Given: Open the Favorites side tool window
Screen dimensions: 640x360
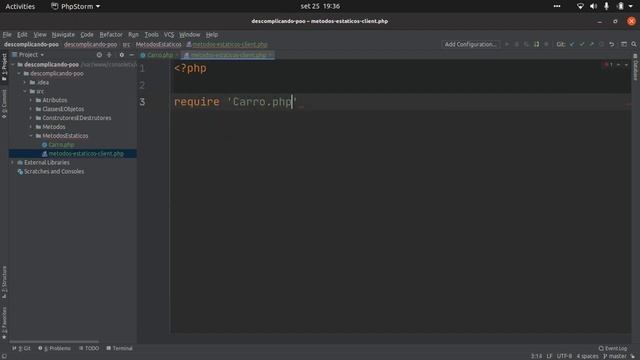Looking at the screenshot, I should [4, 323].
